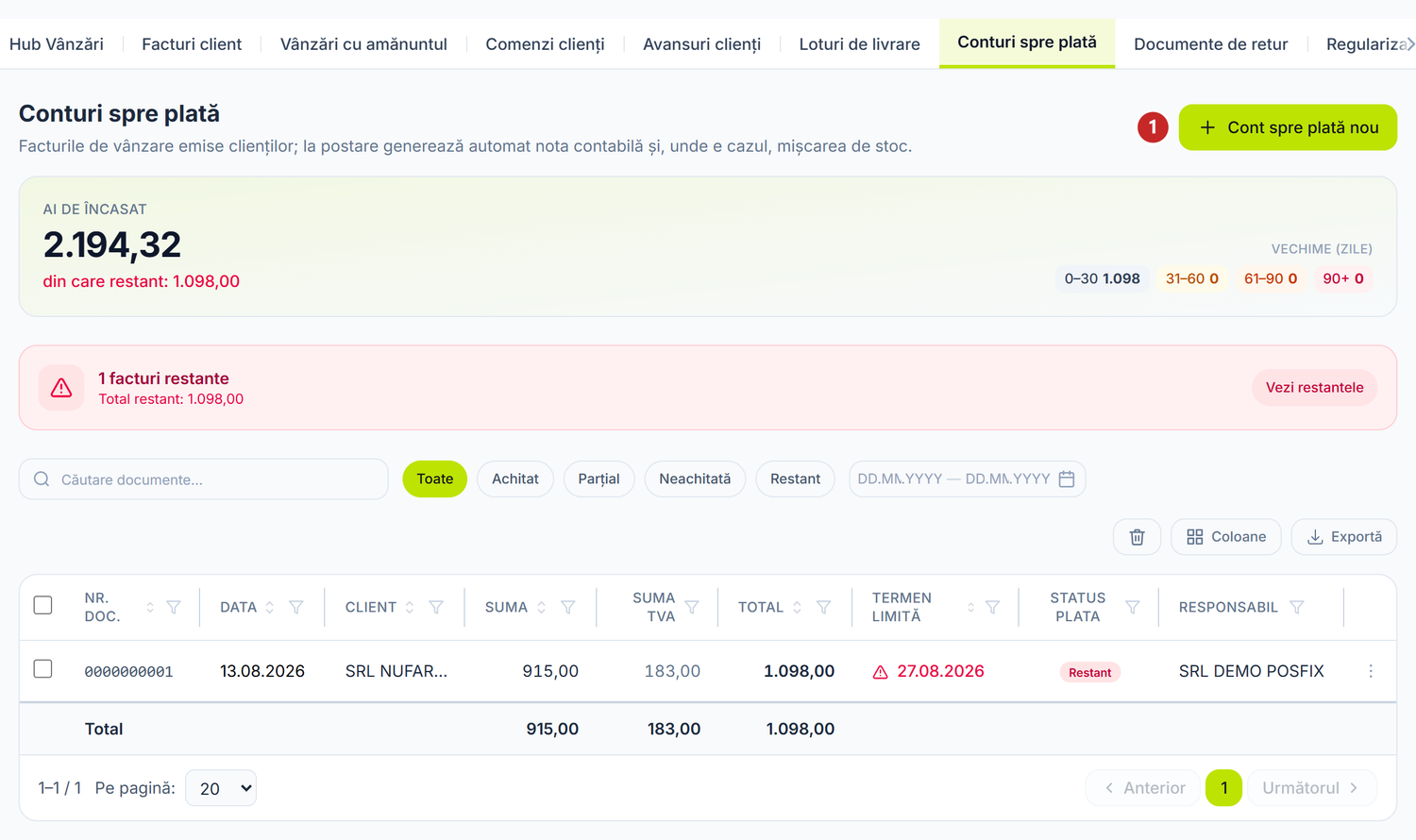This screenshot has width=1416, height=840.
Task: Activate the Toate filter chip
Action: click(x=435, y=479)
